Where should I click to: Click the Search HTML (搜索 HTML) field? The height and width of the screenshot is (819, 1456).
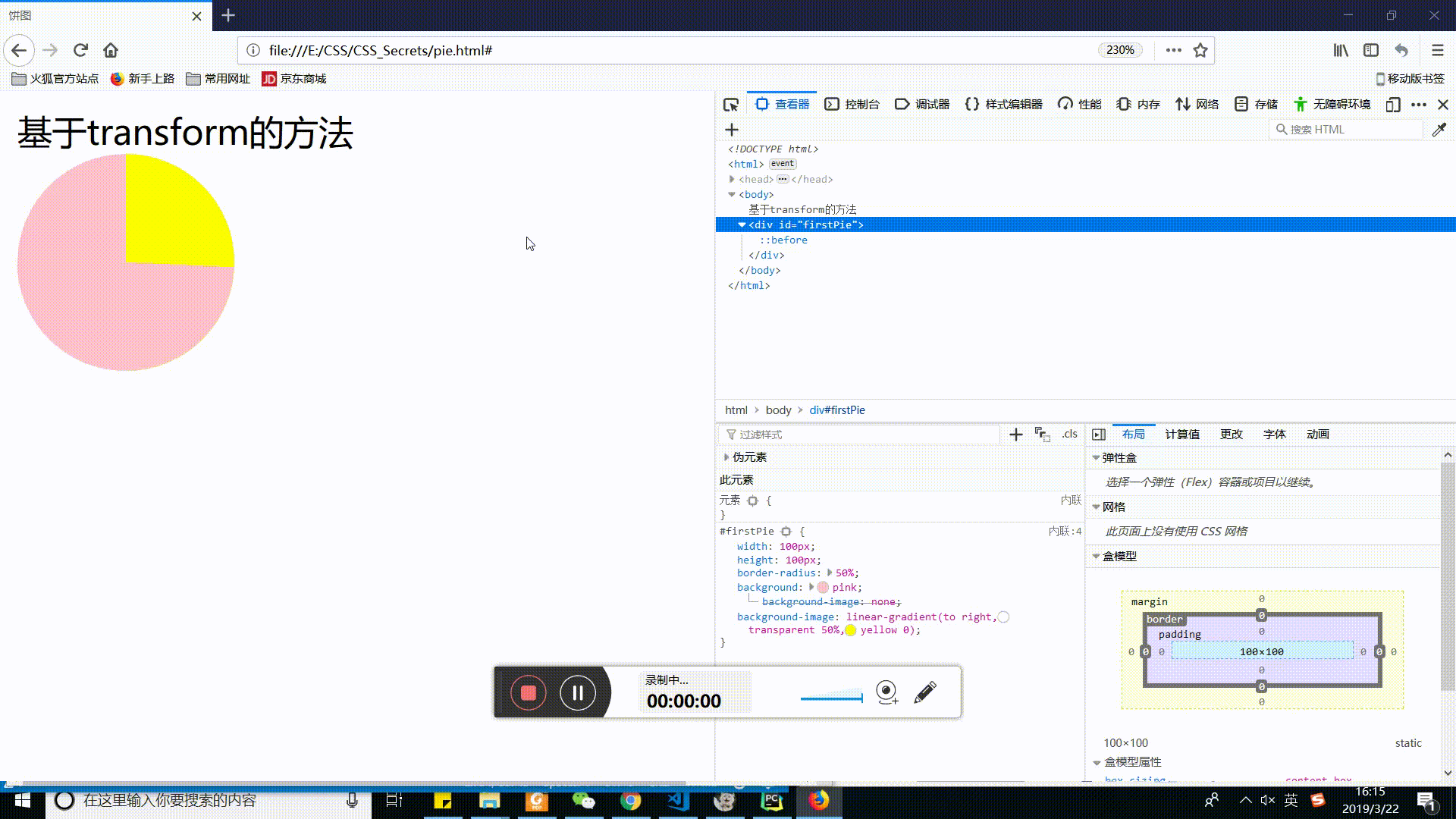(1346, 130)
